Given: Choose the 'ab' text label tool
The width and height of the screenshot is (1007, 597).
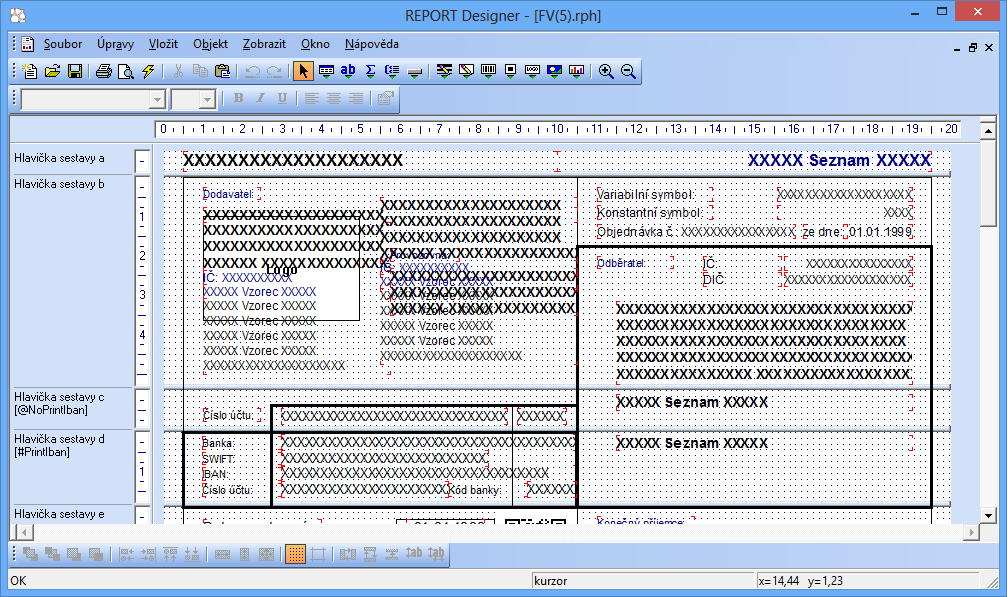Looking at the screenshot, I should click(x=348, y=71).
